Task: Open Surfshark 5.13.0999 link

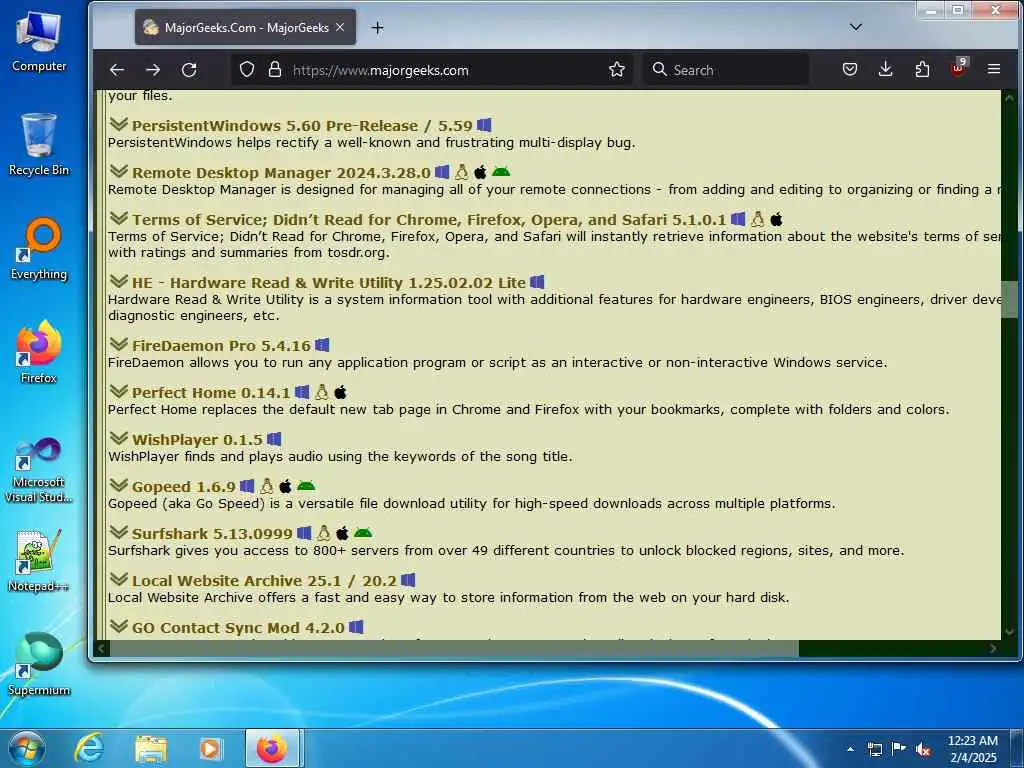Action: pos(212,534)
